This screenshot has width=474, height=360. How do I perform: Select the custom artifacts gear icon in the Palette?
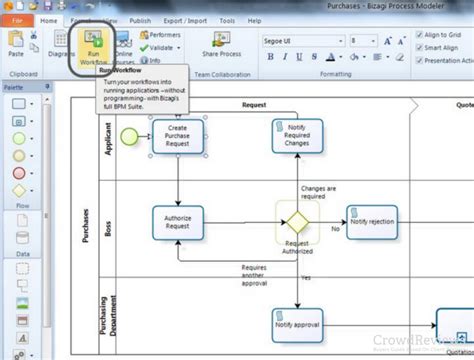(x=20, y=355)
